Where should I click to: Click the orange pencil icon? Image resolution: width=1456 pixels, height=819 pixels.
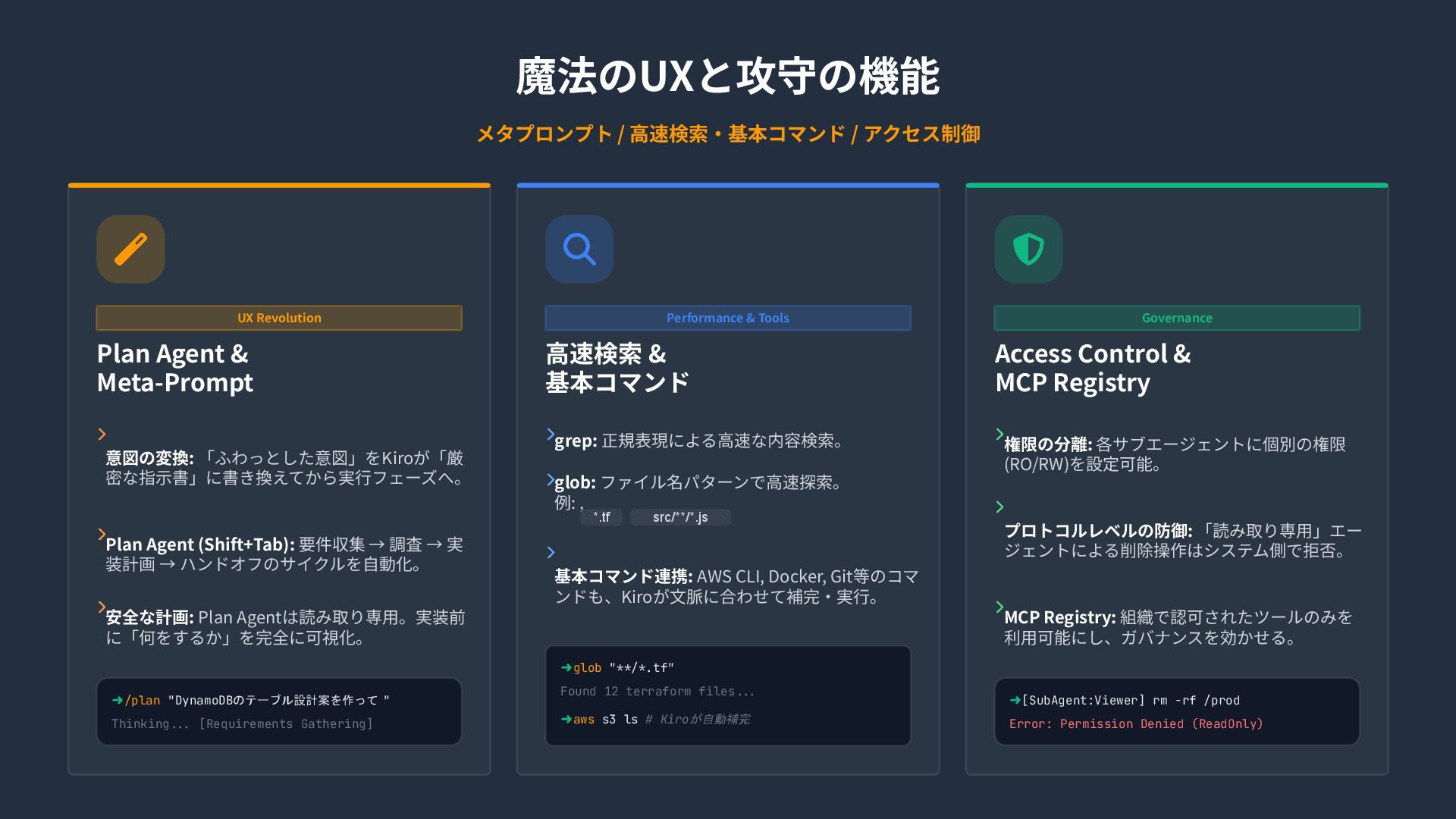click(130, 249)
